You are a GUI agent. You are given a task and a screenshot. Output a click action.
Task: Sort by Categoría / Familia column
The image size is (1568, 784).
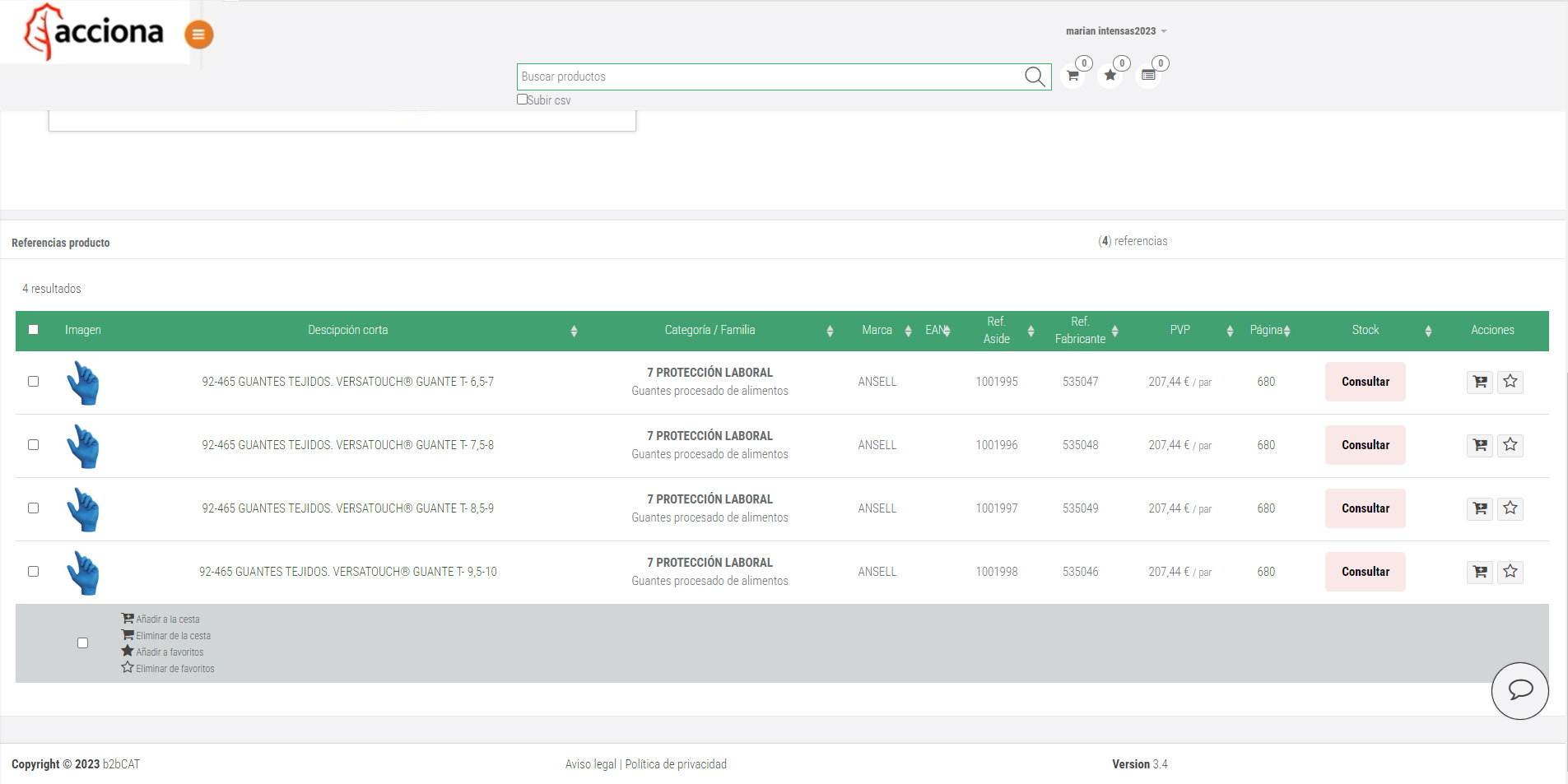829,331
